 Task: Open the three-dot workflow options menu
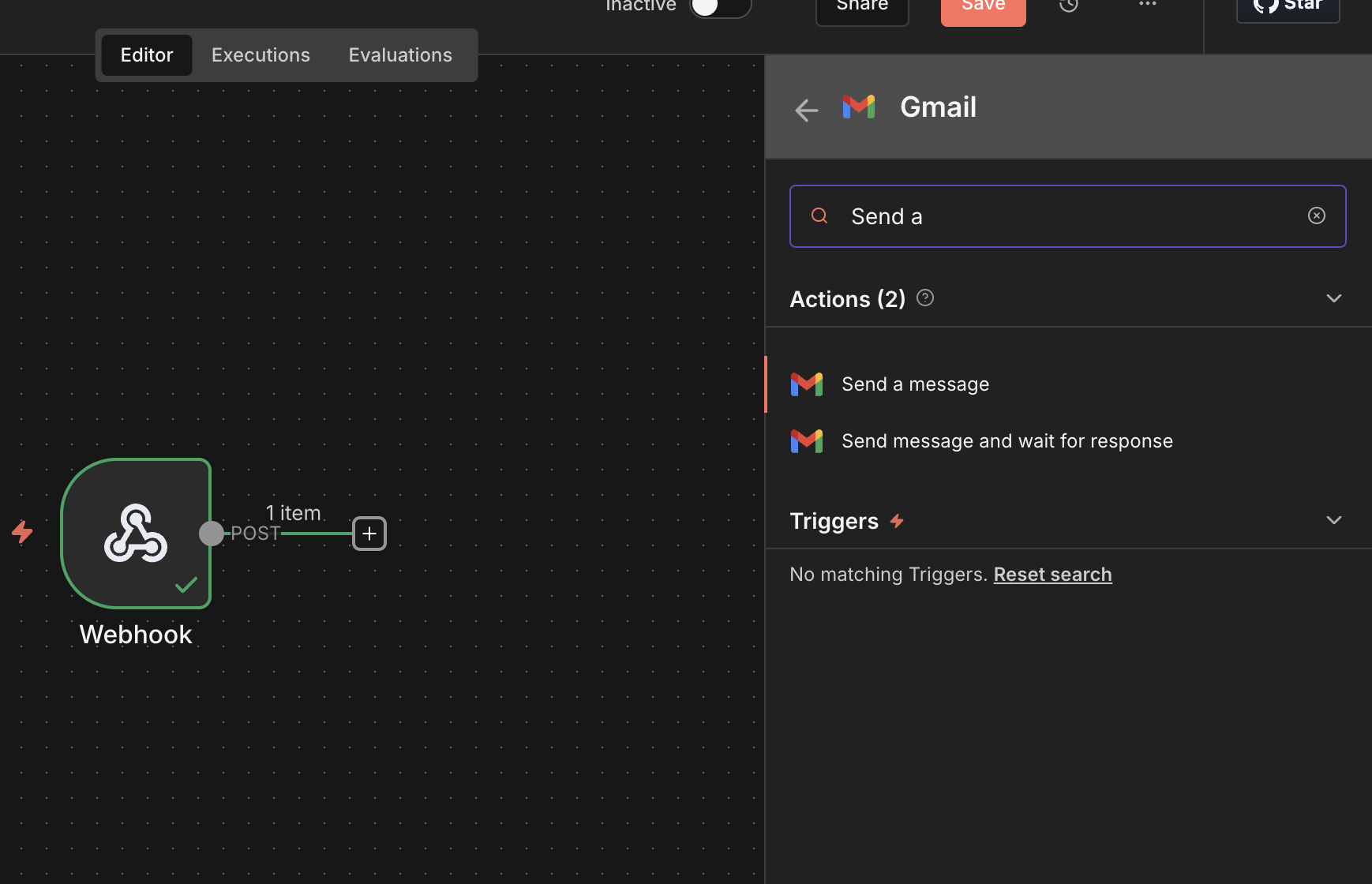[1147, 5]
